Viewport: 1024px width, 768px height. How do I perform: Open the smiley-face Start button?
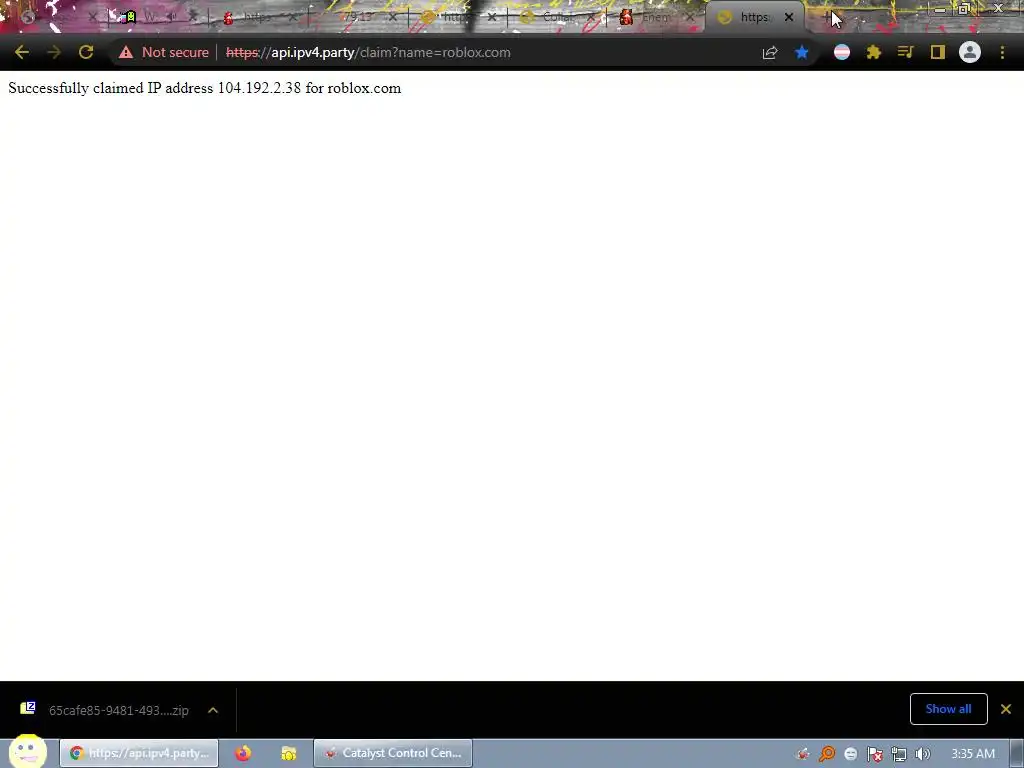[27, 752]
